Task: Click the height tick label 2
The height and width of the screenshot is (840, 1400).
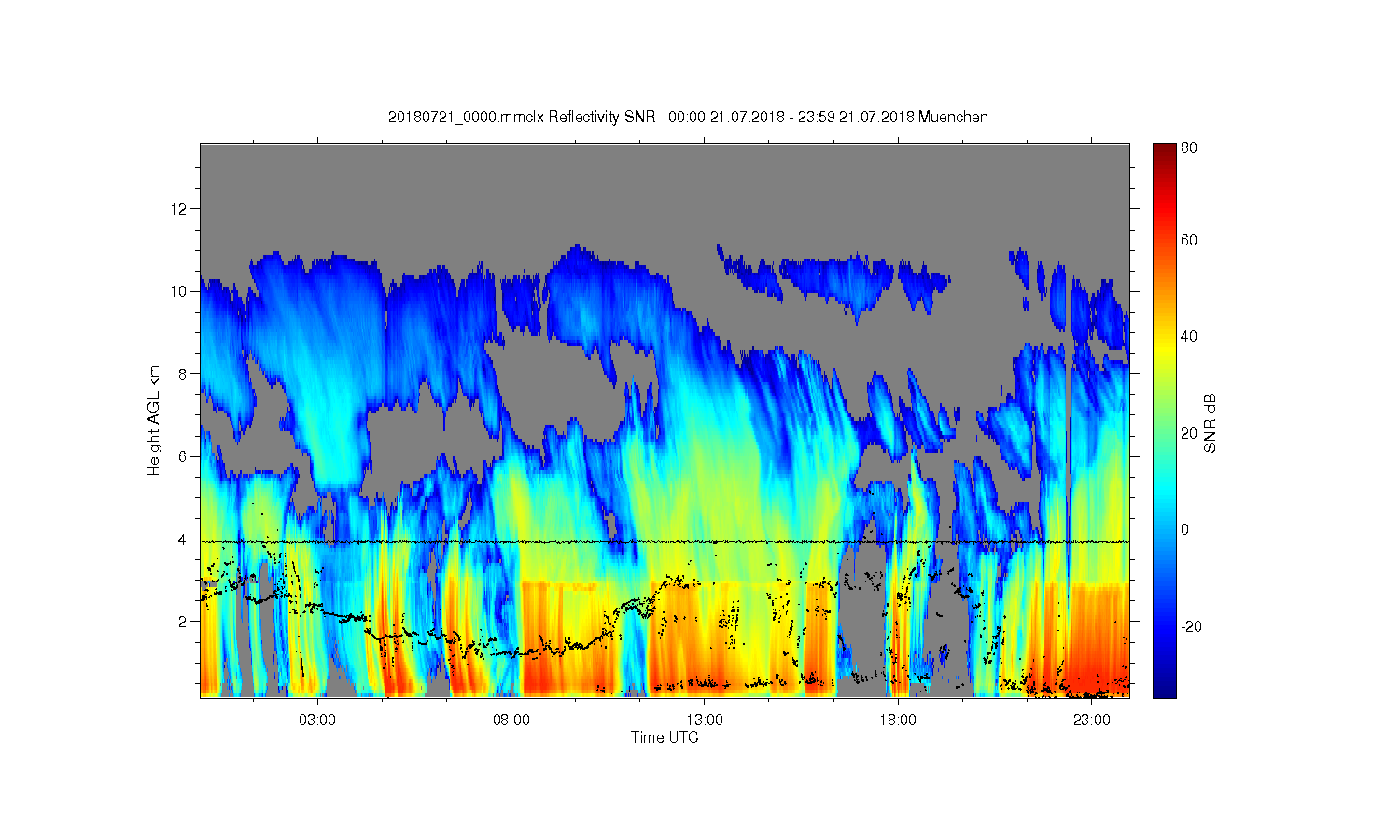Action: coord(185,622)
